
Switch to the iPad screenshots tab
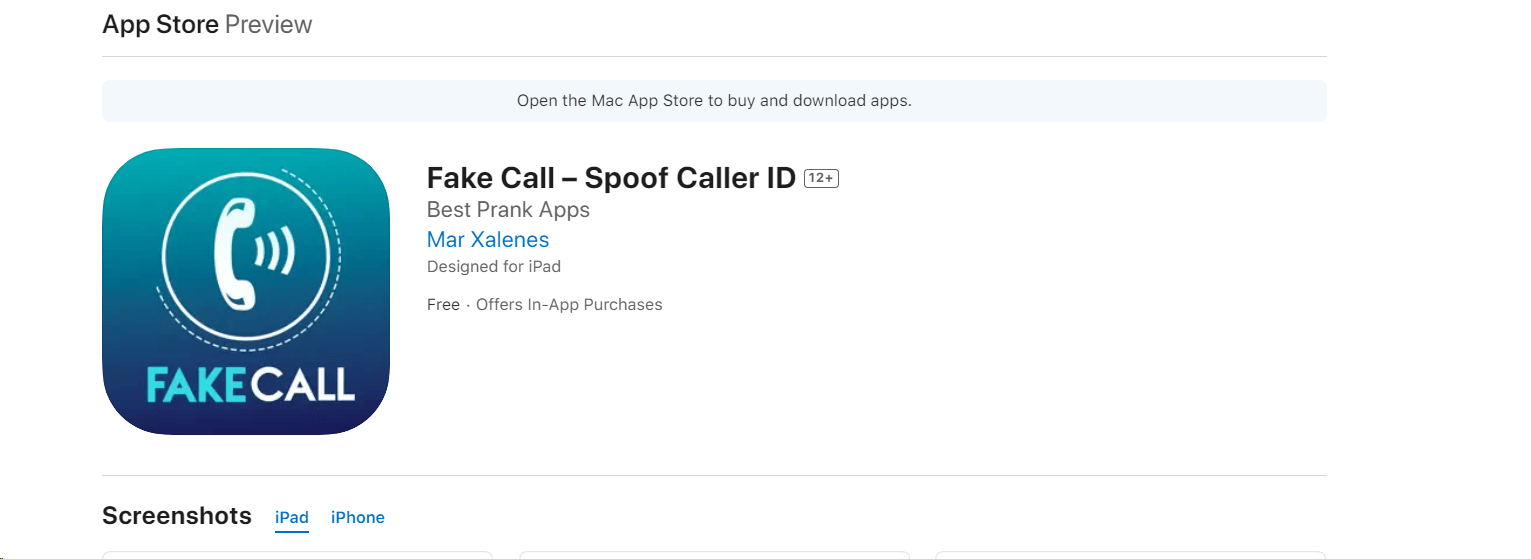tap(292, 518)
